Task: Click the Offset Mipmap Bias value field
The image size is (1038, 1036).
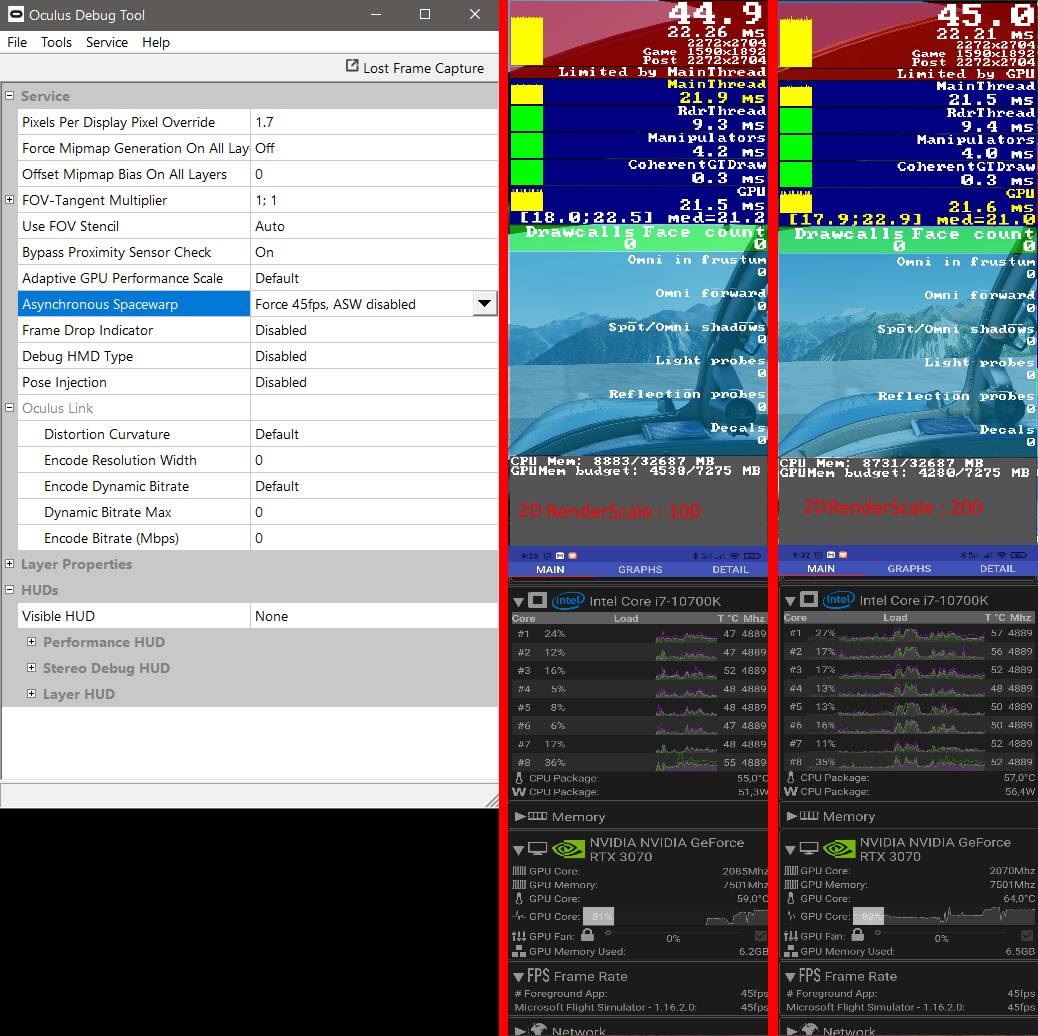Action: [374, 174]
